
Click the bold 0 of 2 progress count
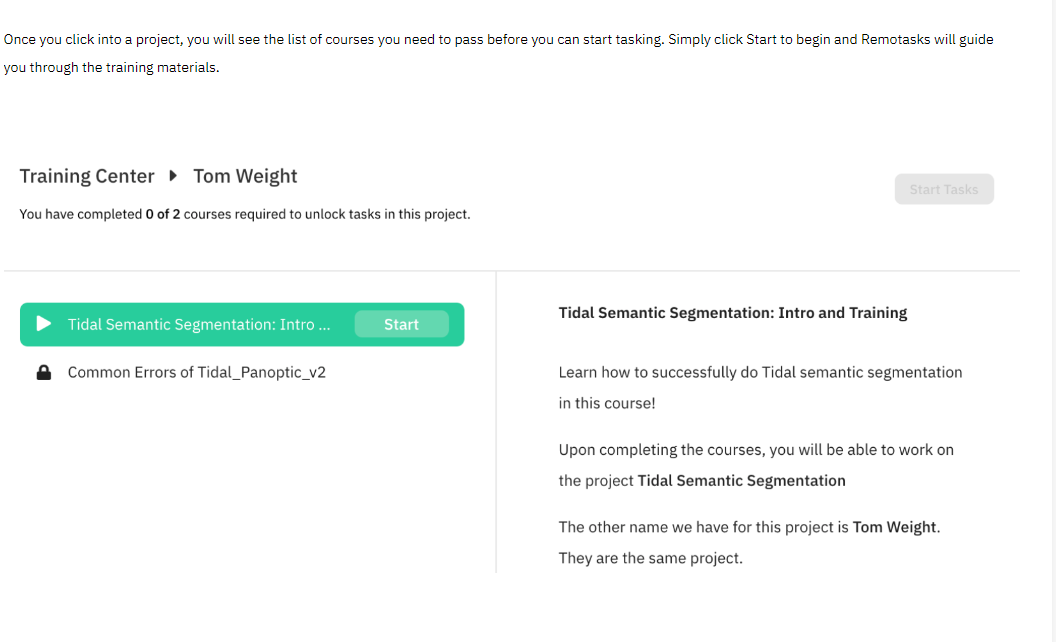163,214
